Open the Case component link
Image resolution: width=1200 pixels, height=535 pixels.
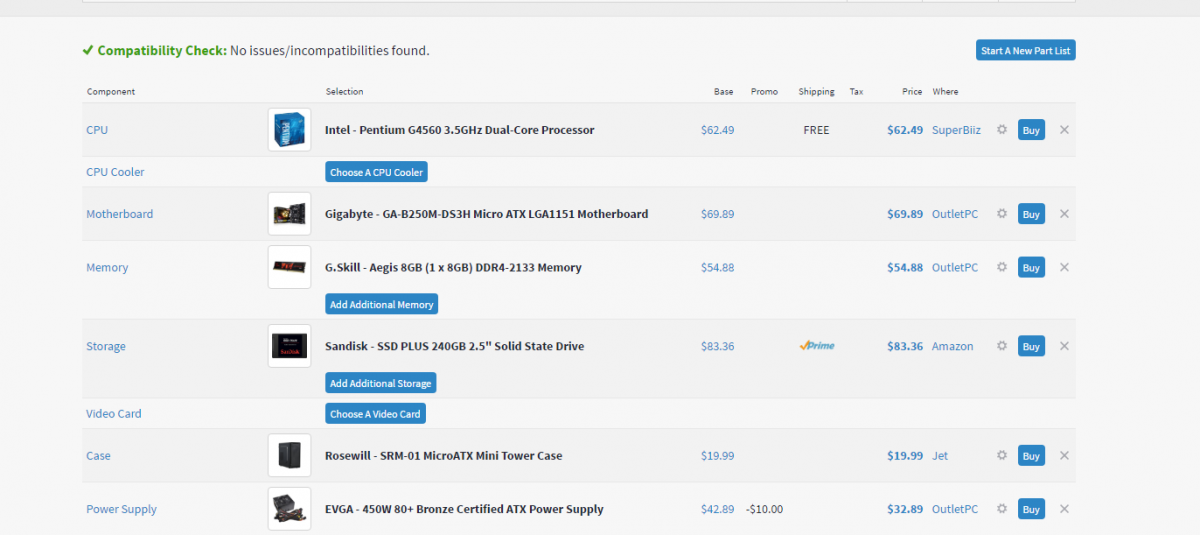point(98,455)
